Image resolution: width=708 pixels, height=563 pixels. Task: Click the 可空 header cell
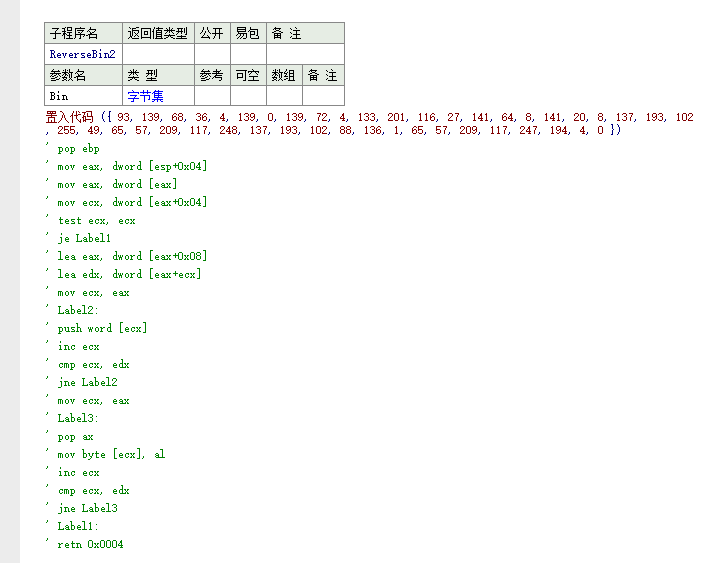pos(248,75)
